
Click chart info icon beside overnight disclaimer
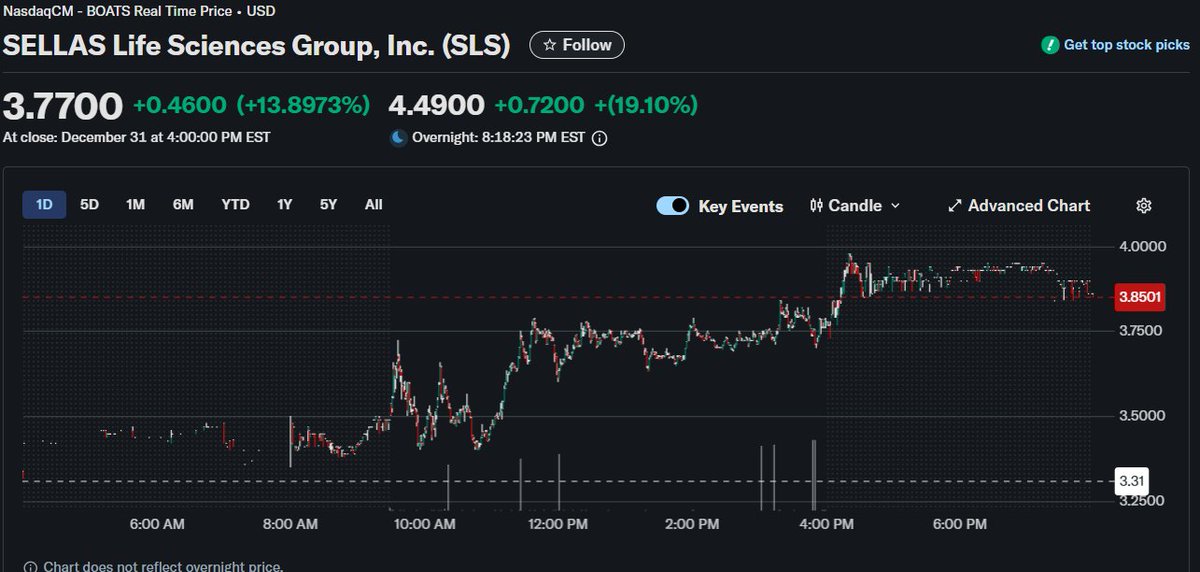pos(30,566)
